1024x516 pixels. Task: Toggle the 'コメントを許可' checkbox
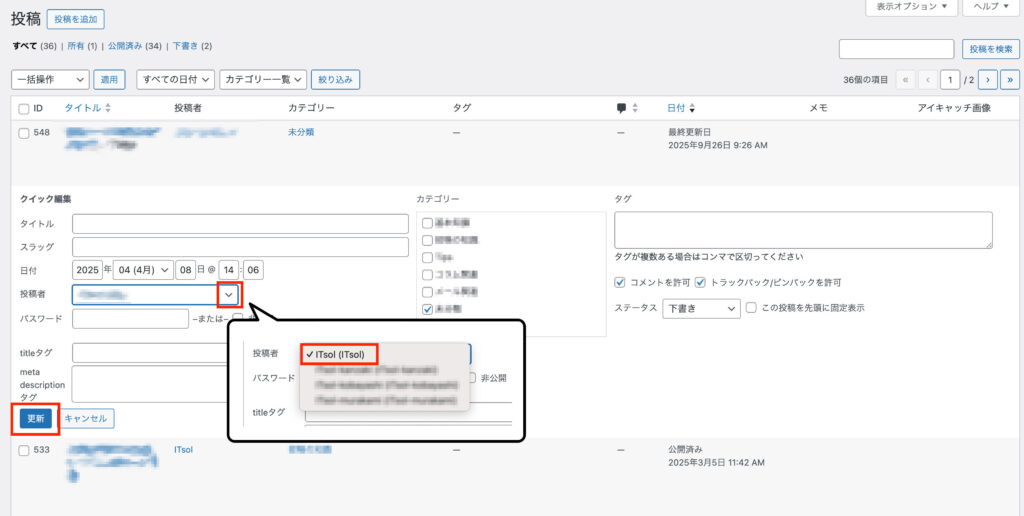621,282
